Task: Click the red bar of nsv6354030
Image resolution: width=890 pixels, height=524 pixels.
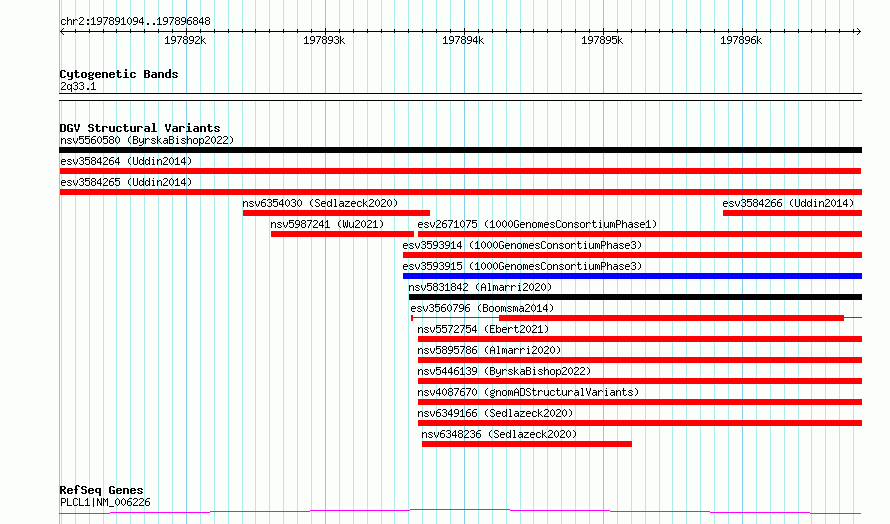Action: click(336, 213)
